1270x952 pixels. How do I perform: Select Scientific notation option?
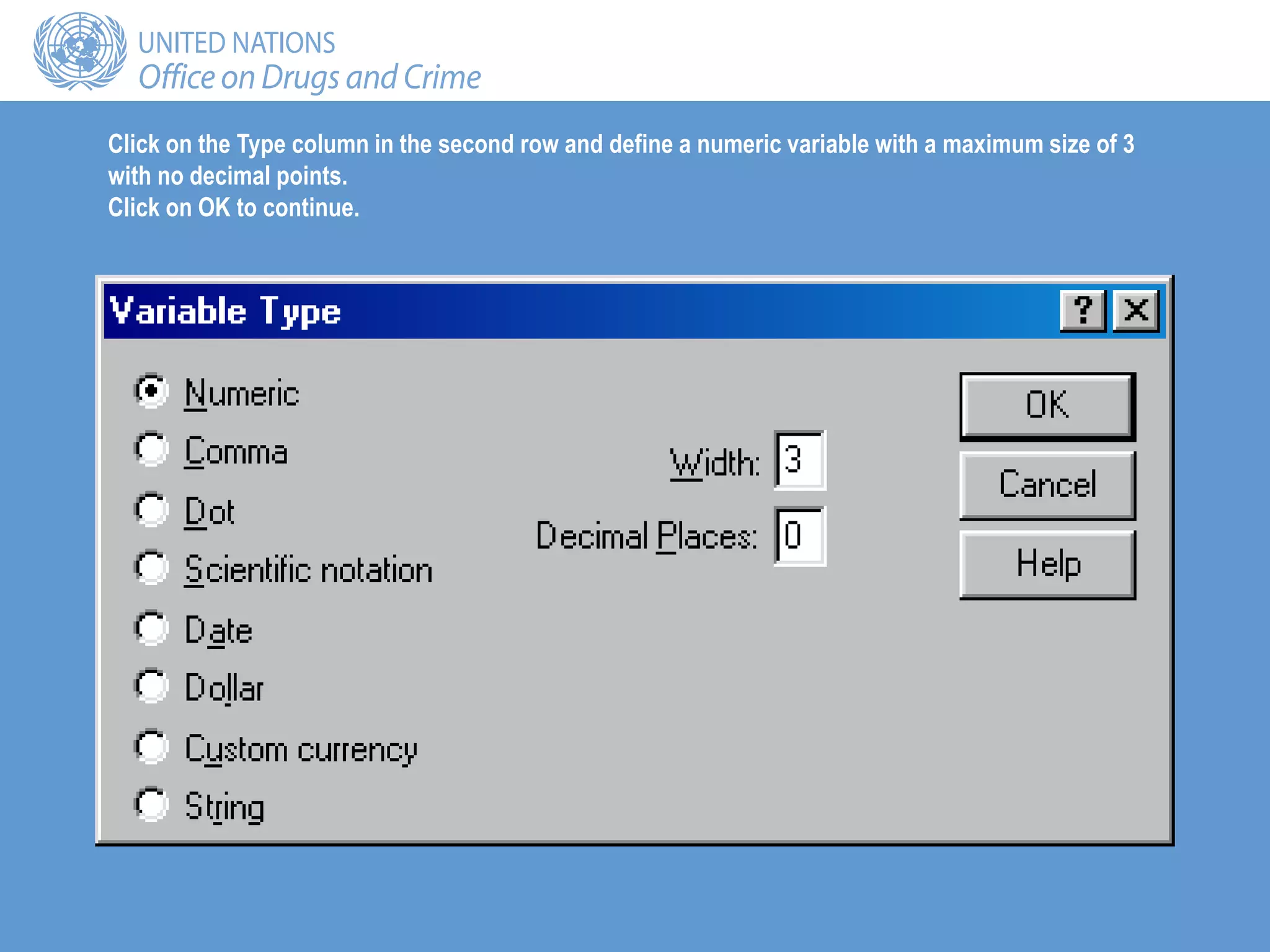pyautogui.click(x=151, y=568)
